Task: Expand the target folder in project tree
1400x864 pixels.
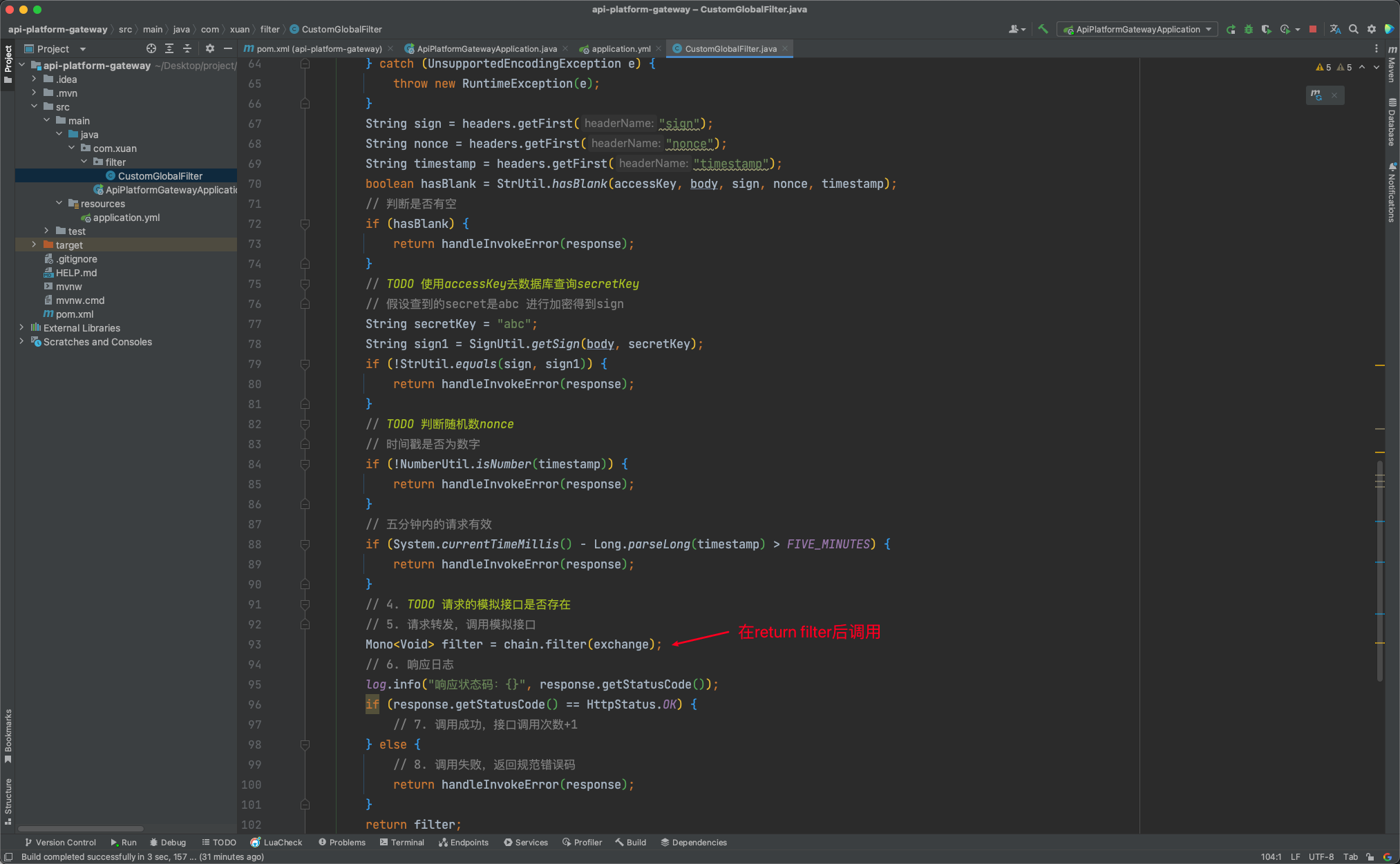Action: pos(34,244)
